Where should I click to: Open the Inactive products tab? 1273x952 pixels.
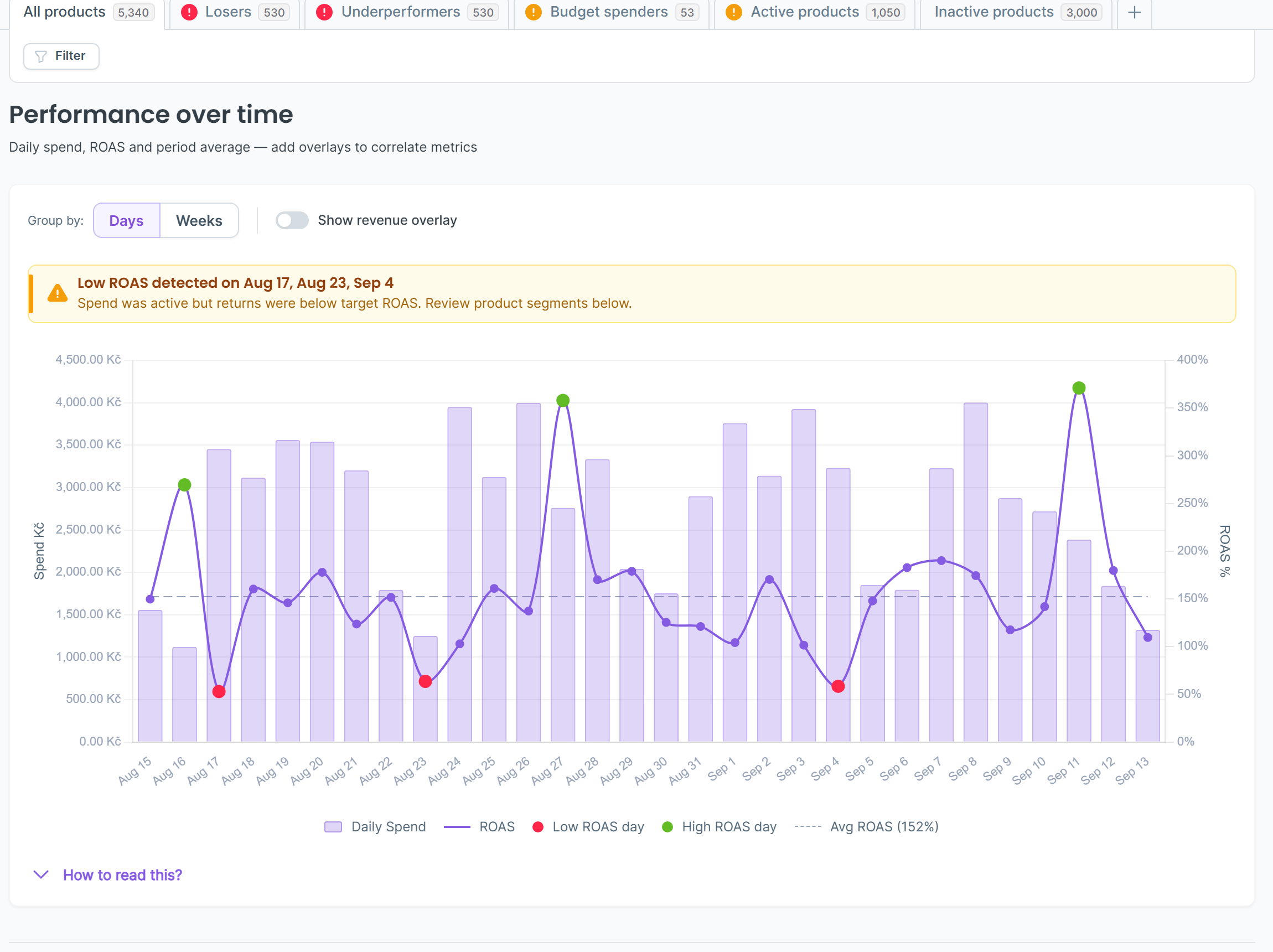coord(1016,12)
